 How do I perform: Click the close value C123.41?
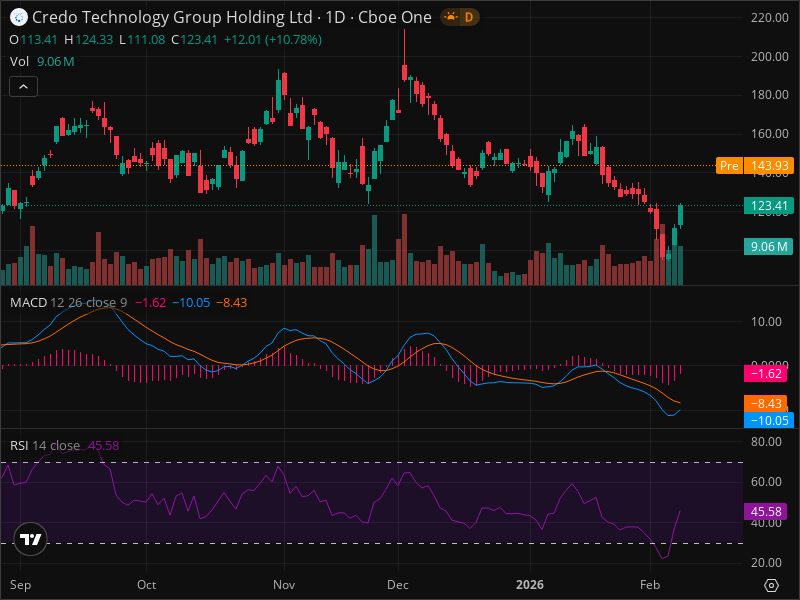194,40
